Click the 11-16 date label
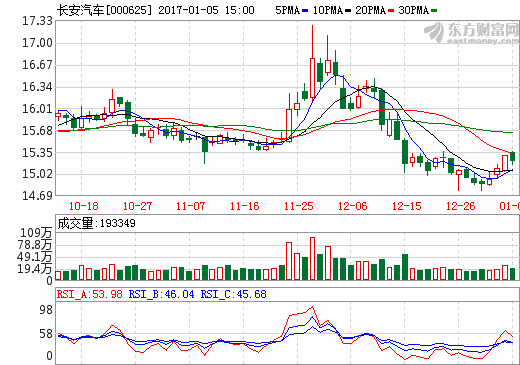The width and height of the screenshot is (520, 365). (244, 206)
